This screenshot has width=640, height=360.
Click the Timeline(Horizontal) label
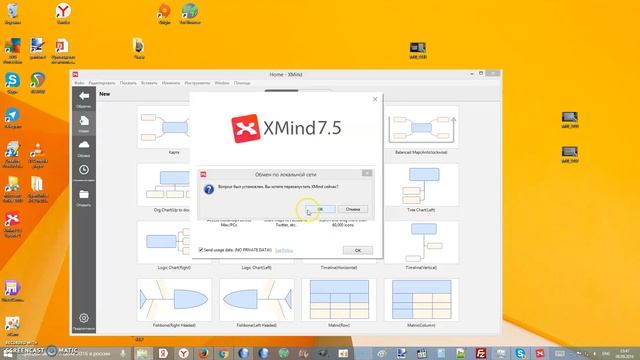(x=339, y=268)
